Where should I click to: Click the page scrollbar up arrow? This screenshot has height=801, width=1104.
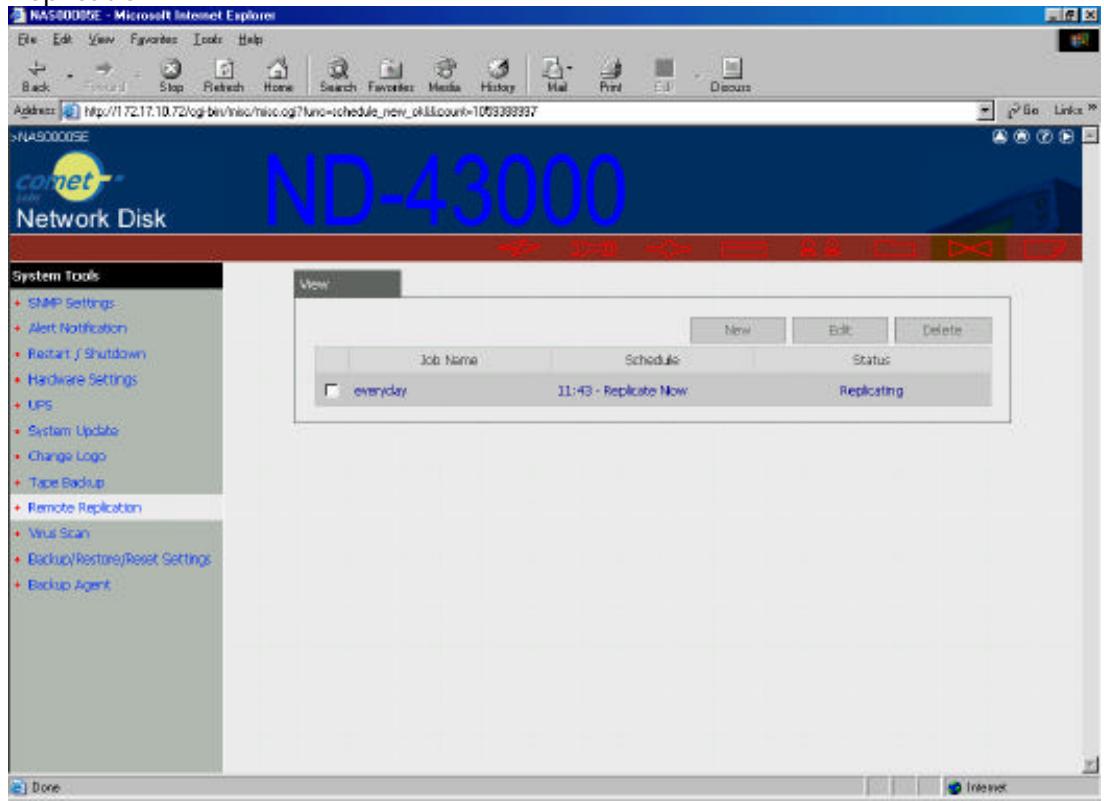[x=1090, y=135]
